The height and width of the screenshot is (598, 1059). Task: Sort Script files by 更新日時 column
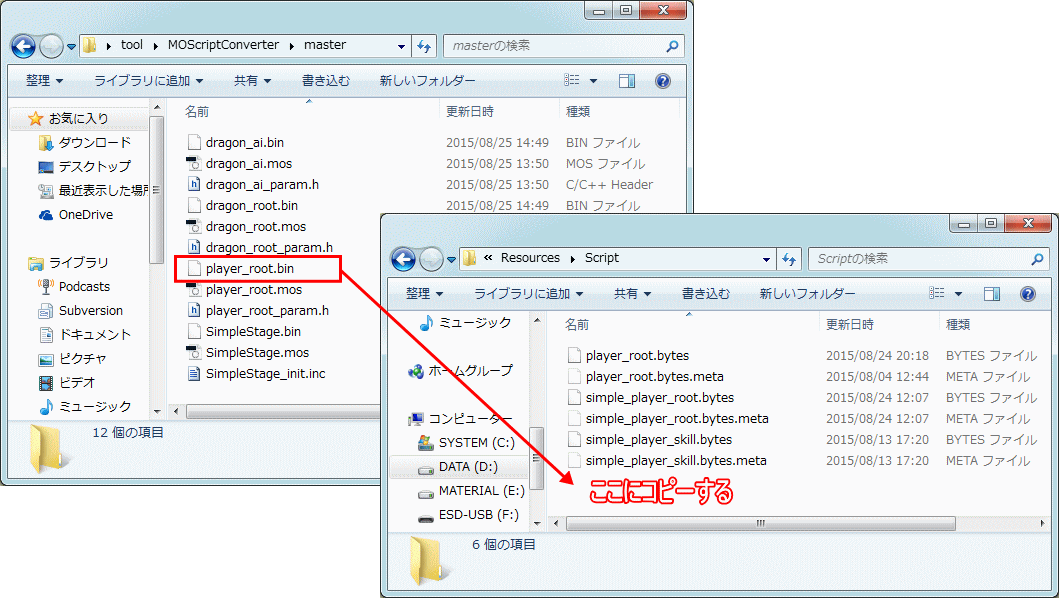(x=850, y=324)
